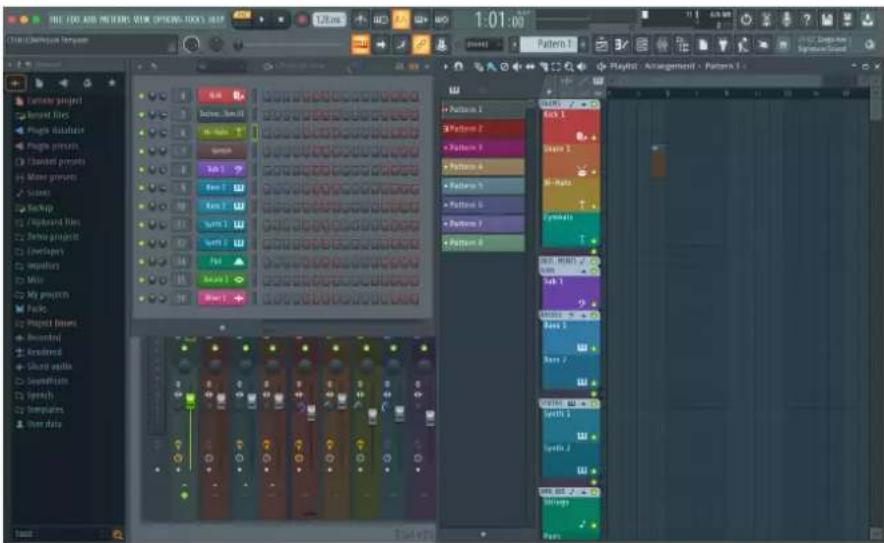
Task: Open the playlist options arrow menu
Action: (446, 67)
